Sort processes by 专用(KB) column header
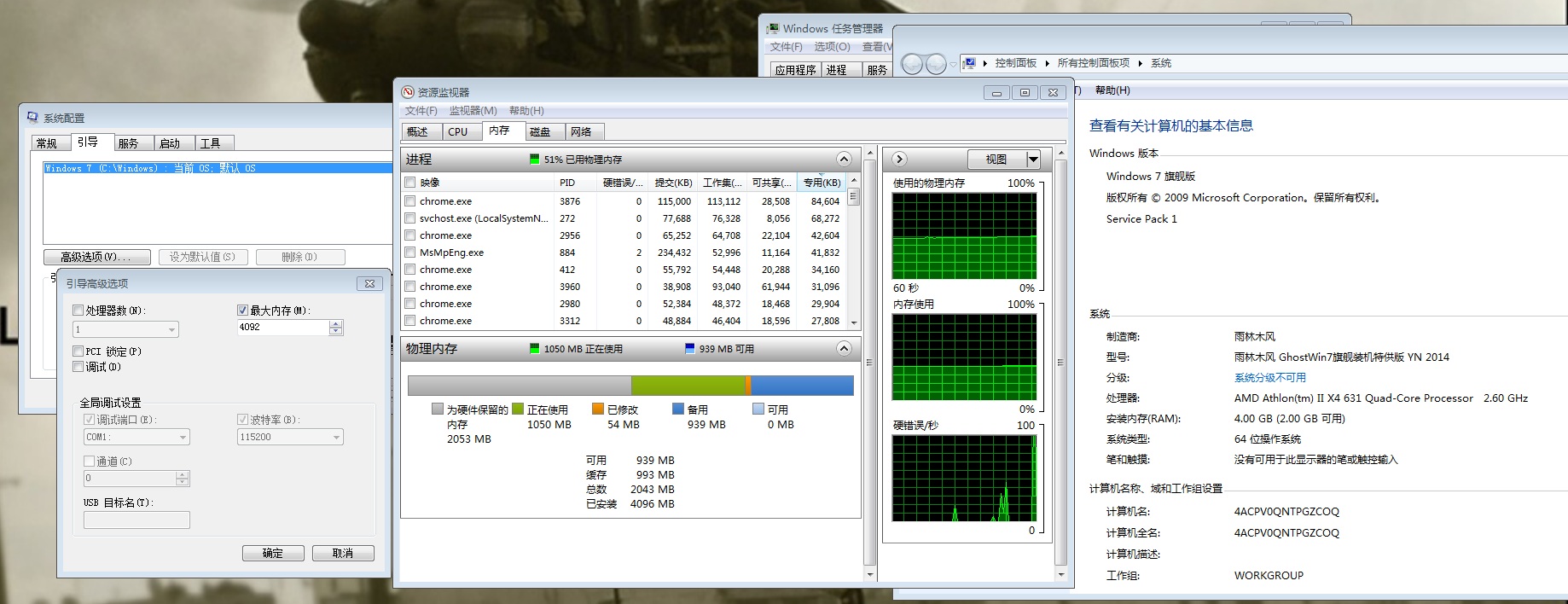Image resolution: width=1568 pixels, height=604 pixels. click(822, 183)
